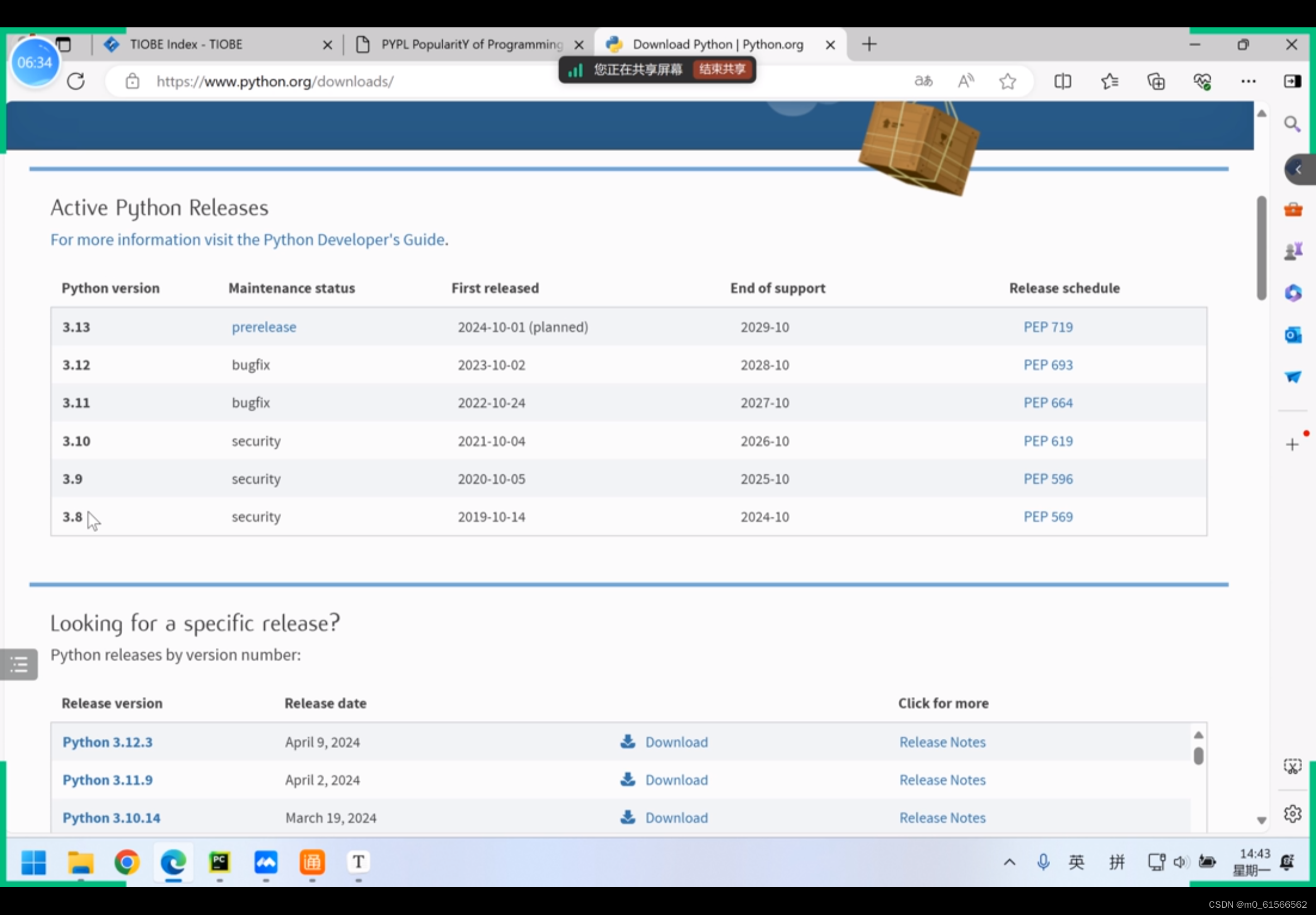The height and width of the screenshot is (915, 1316).
Task: Open the floating table of contents icon
Action: coord(19,664)
